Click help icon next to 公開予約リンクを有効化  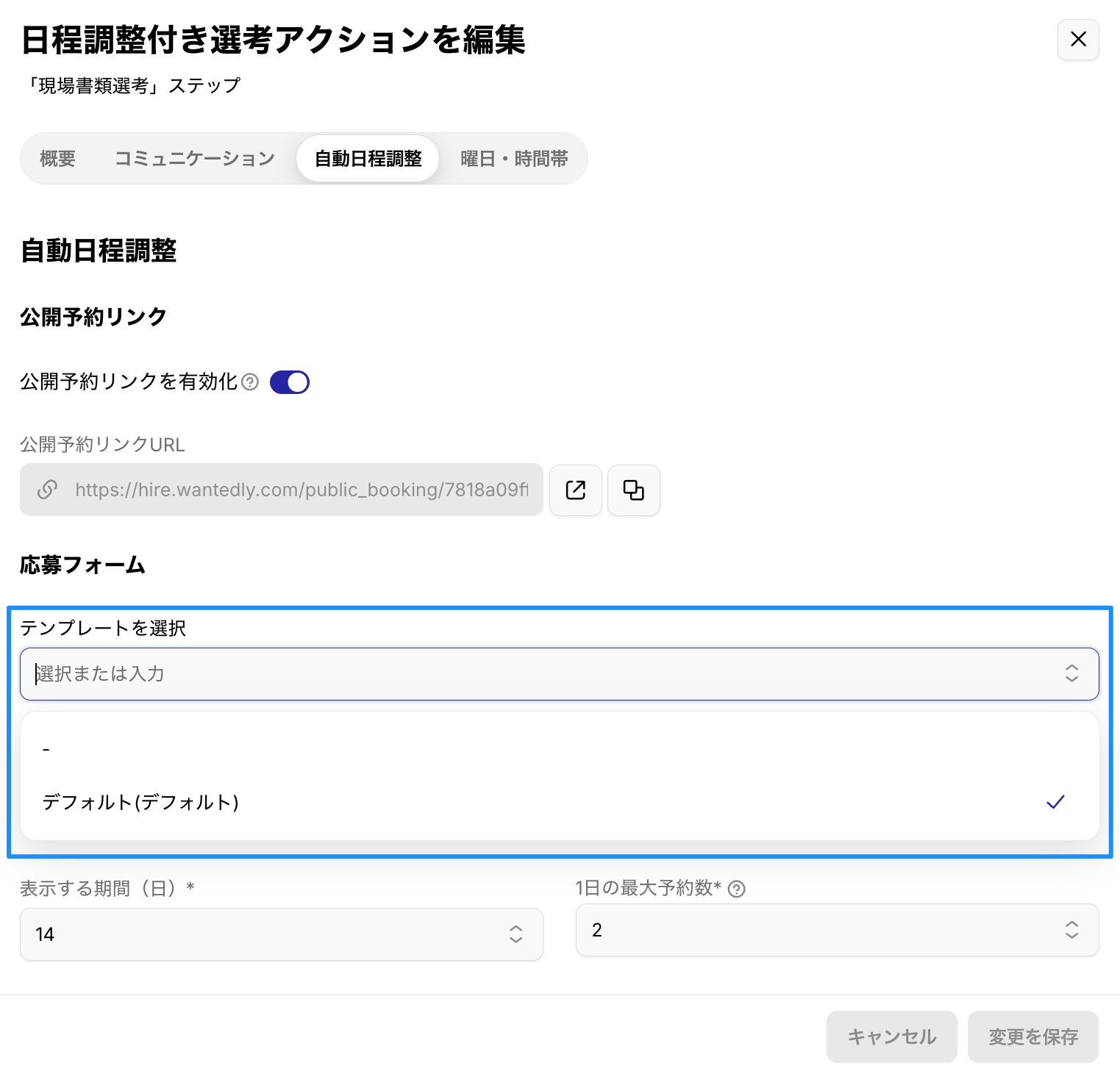point(250,382)
